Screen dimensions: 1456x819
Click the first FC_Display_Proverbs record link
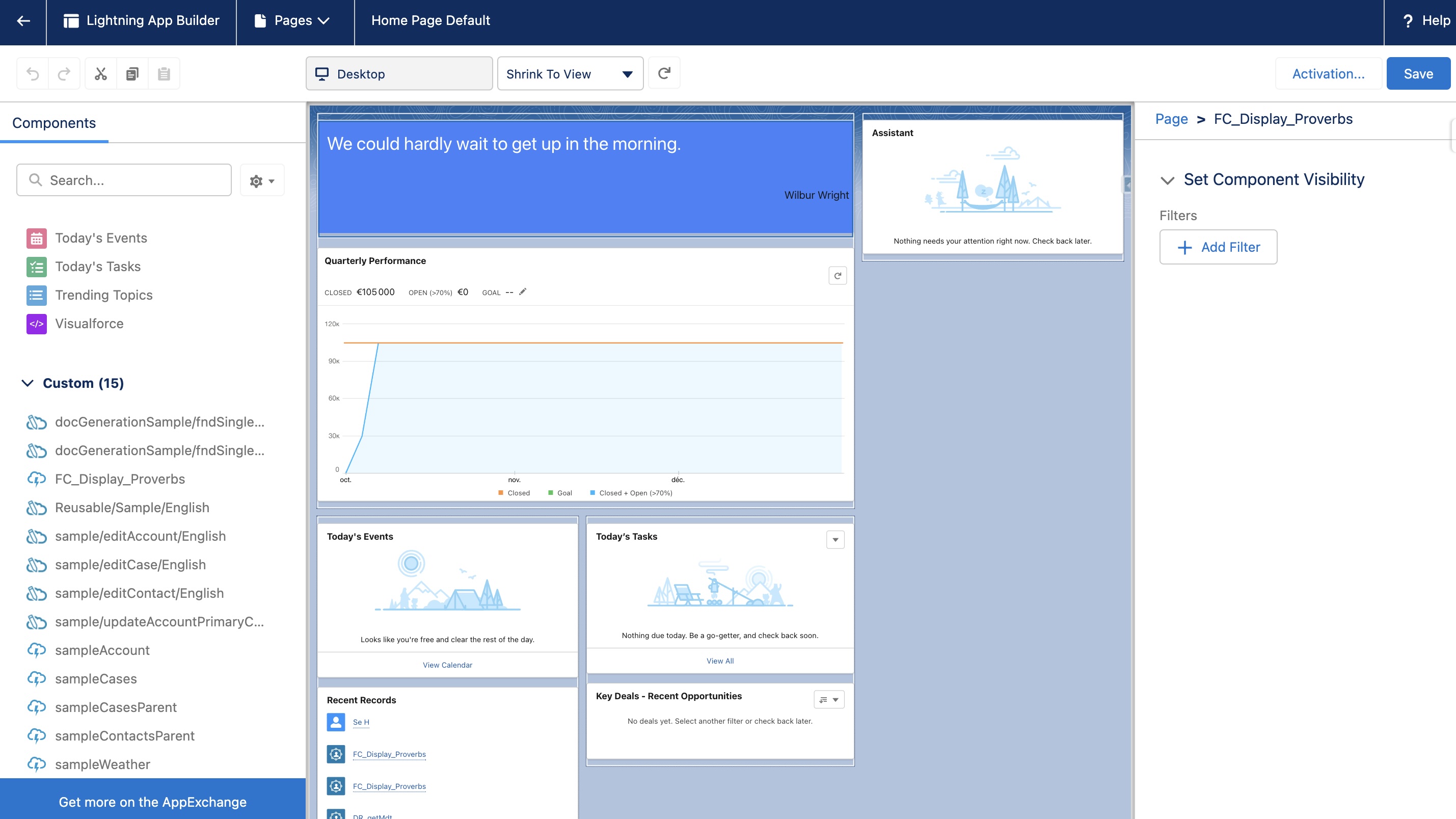coord(389,754)
